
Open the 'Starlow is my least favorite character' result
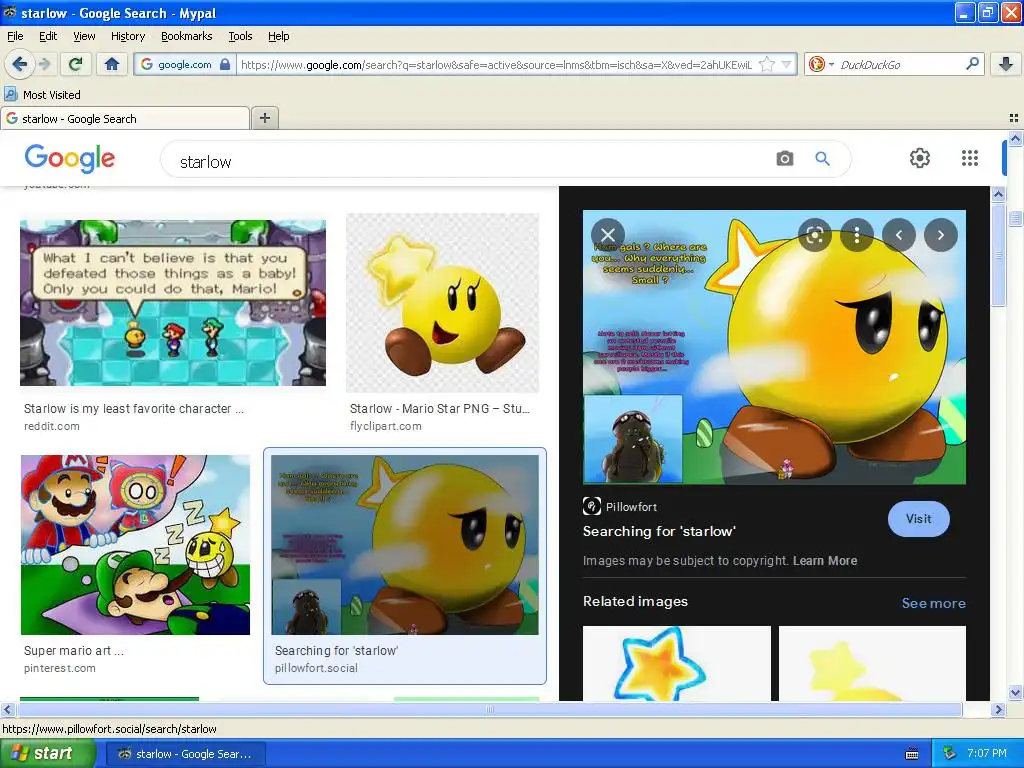click(134, 408)
